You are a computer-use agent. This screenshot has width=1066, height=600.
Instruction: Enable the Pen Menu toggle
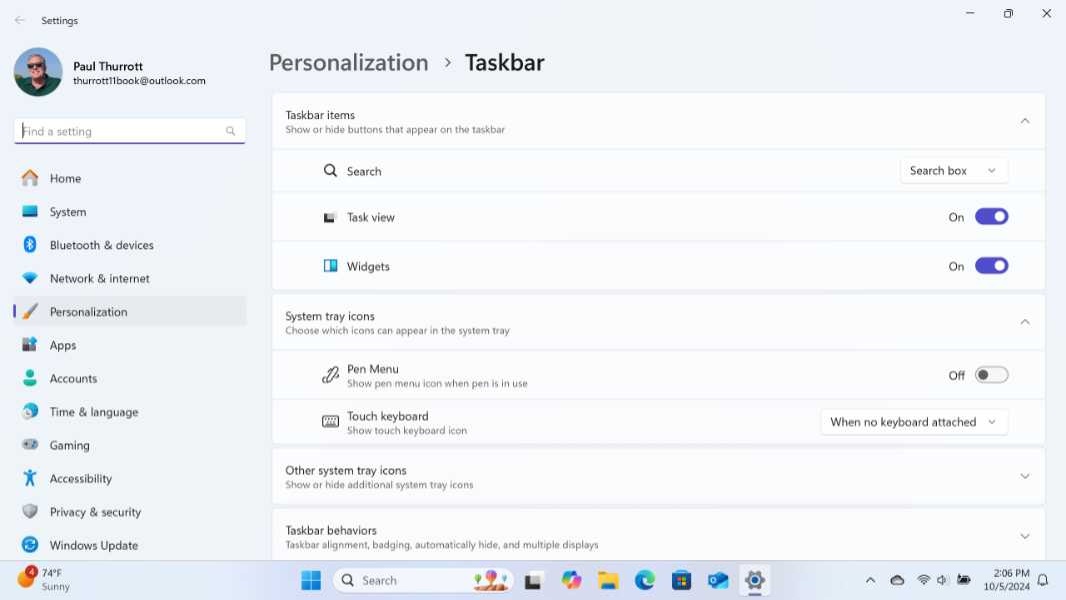991,375
